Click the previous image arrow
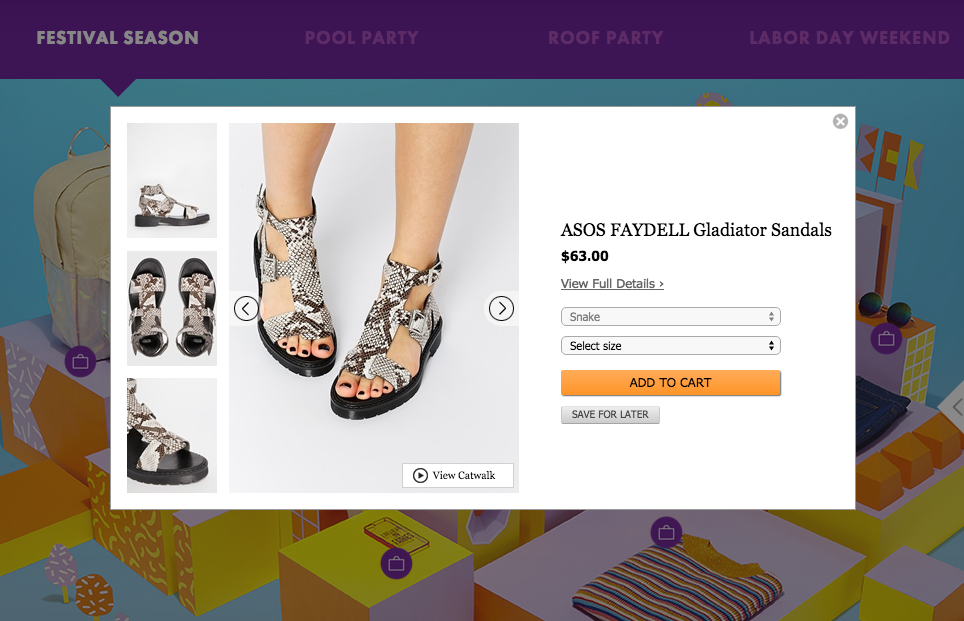 [x=246, y=308]
